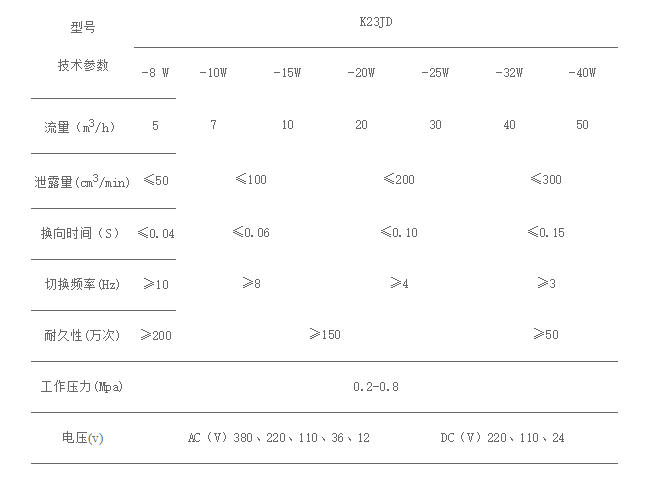Image resolution: width=670 pixels, height=496 pixels.
Task: Select the -32W column header
Action: (509, 73)
